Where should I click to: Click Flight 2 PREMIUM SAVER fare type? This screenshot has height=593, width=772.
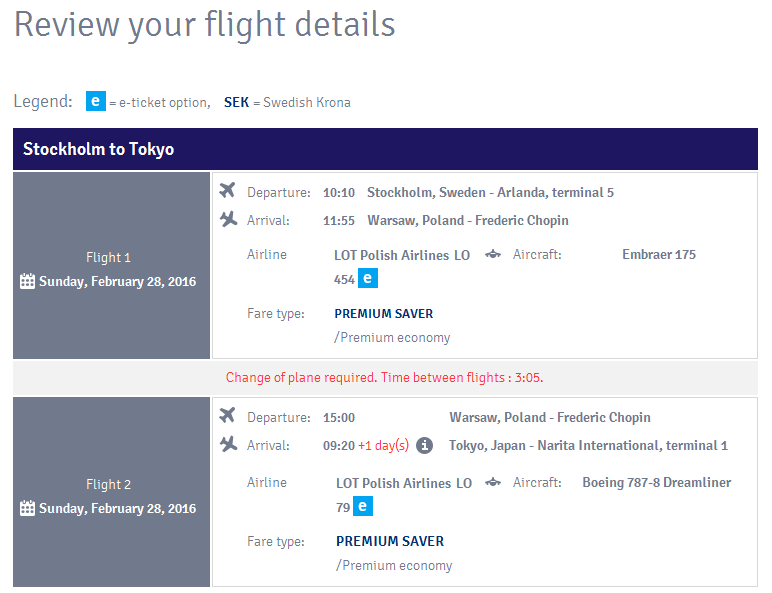click(x=390, y=541)
